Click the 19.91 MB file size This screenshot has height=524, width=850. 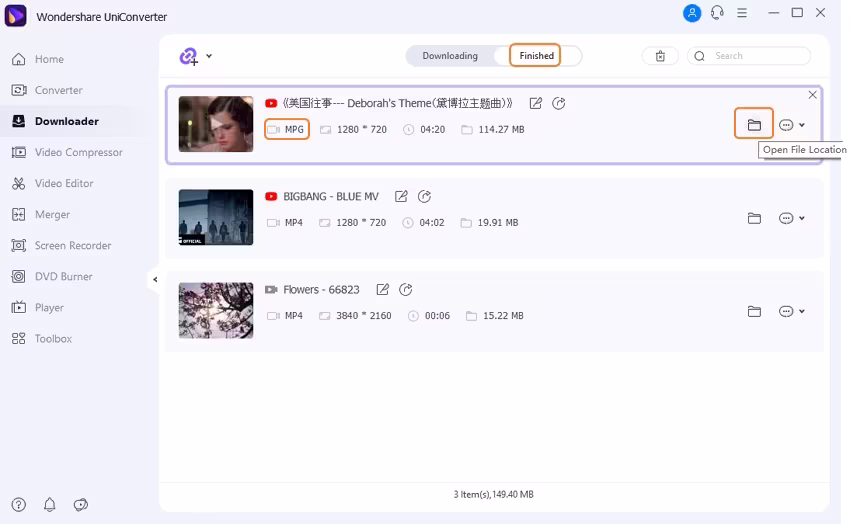point(498,223)
